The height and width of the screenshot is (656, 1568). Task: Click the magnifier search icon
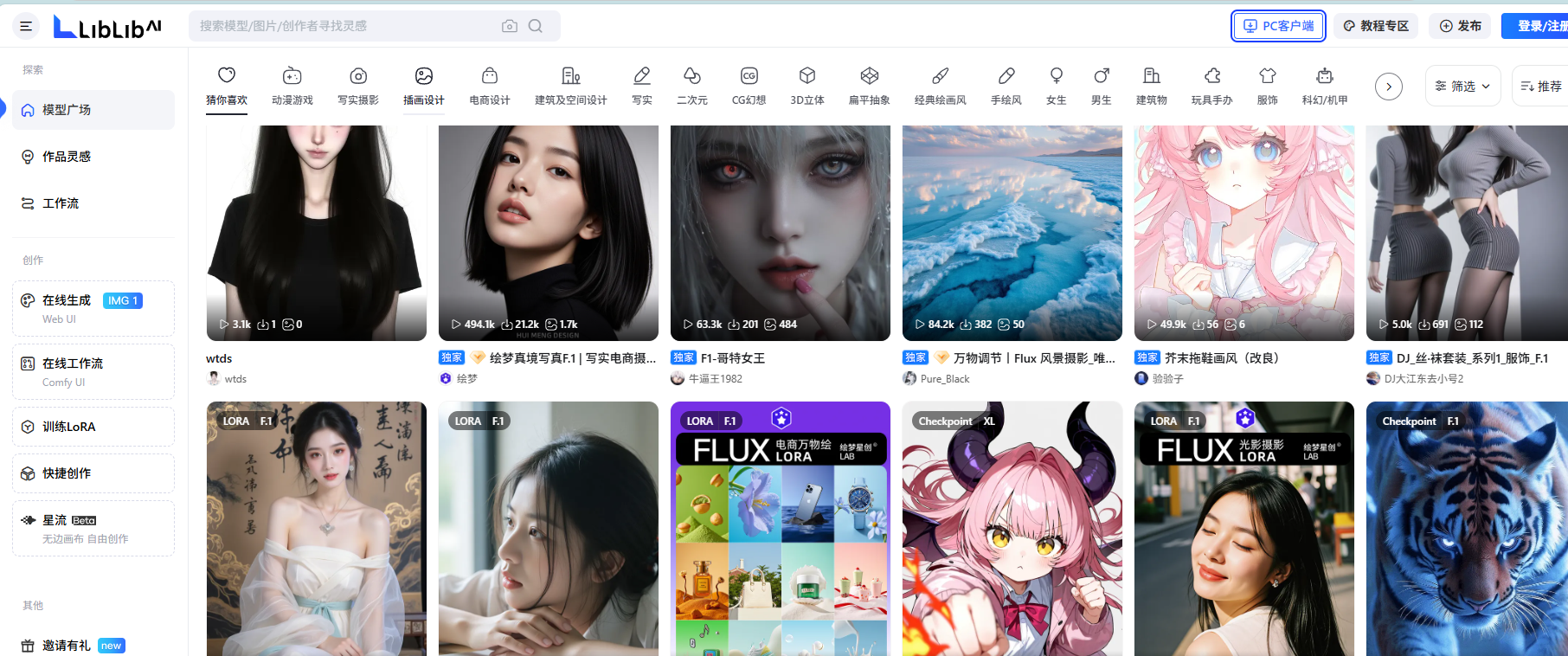(x=536, y=26)
